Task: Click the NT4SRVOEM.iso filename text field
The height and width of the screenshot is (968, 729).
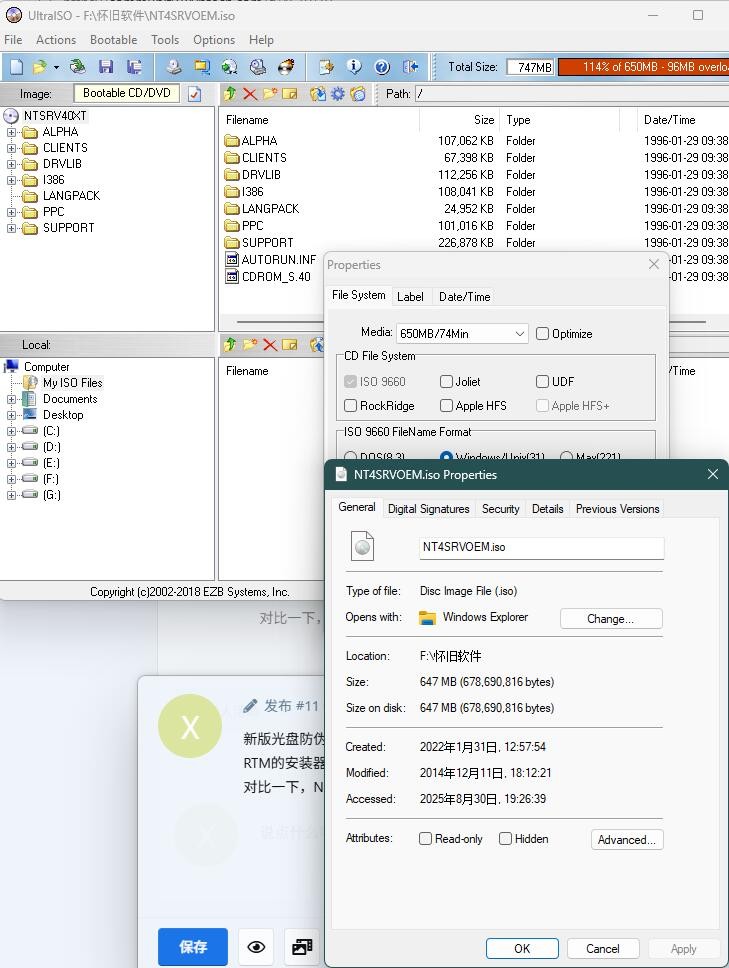Action: point(541,547)
